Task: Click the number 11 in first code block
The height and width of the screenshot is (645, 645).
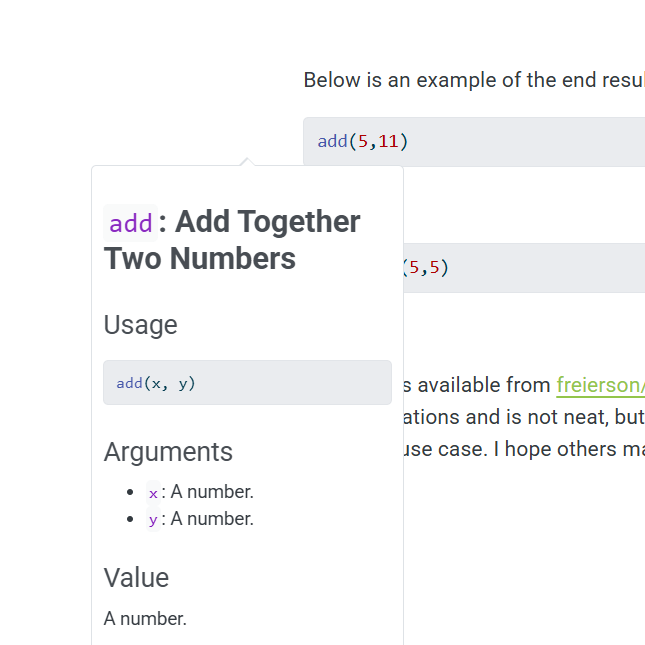Action: (388, 141)
